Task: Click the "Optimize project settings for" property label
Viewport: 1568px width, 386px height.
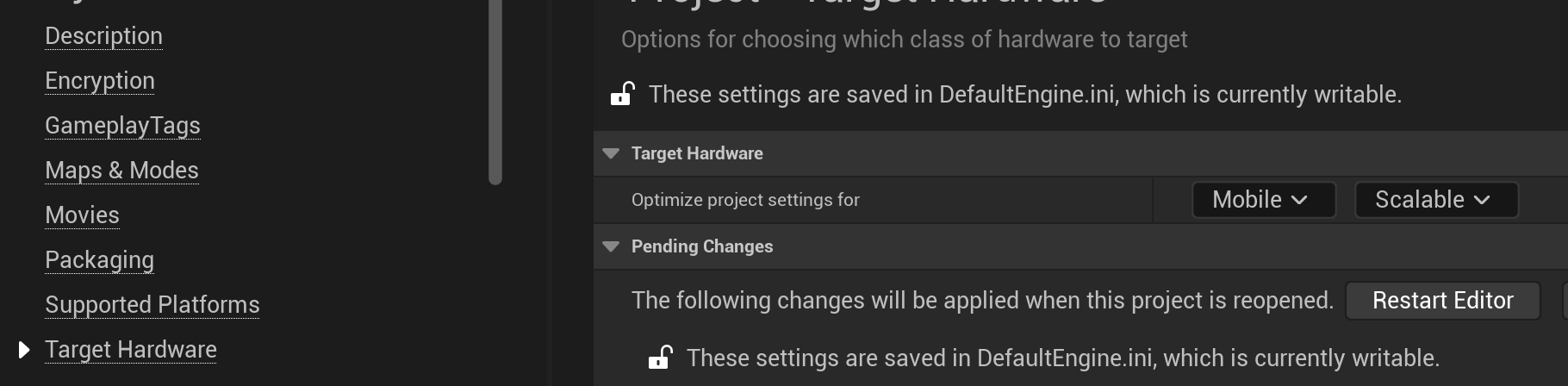Action: [745, 200]
